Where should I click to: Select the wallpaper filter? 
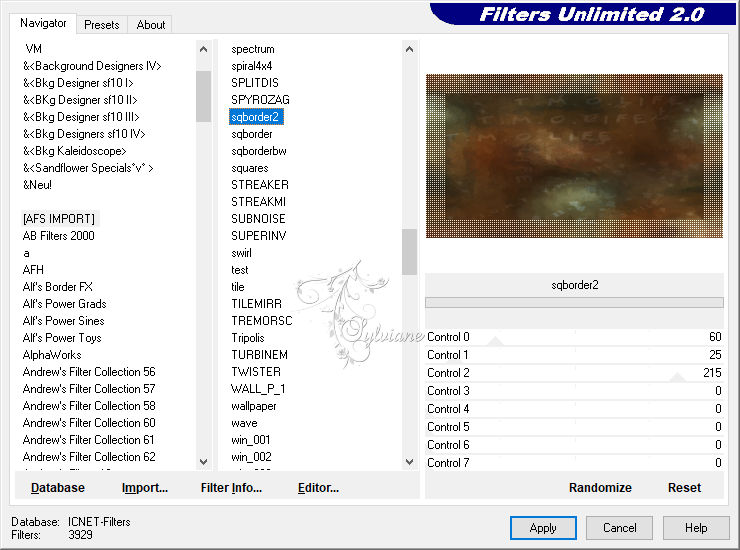click(253, 406)
